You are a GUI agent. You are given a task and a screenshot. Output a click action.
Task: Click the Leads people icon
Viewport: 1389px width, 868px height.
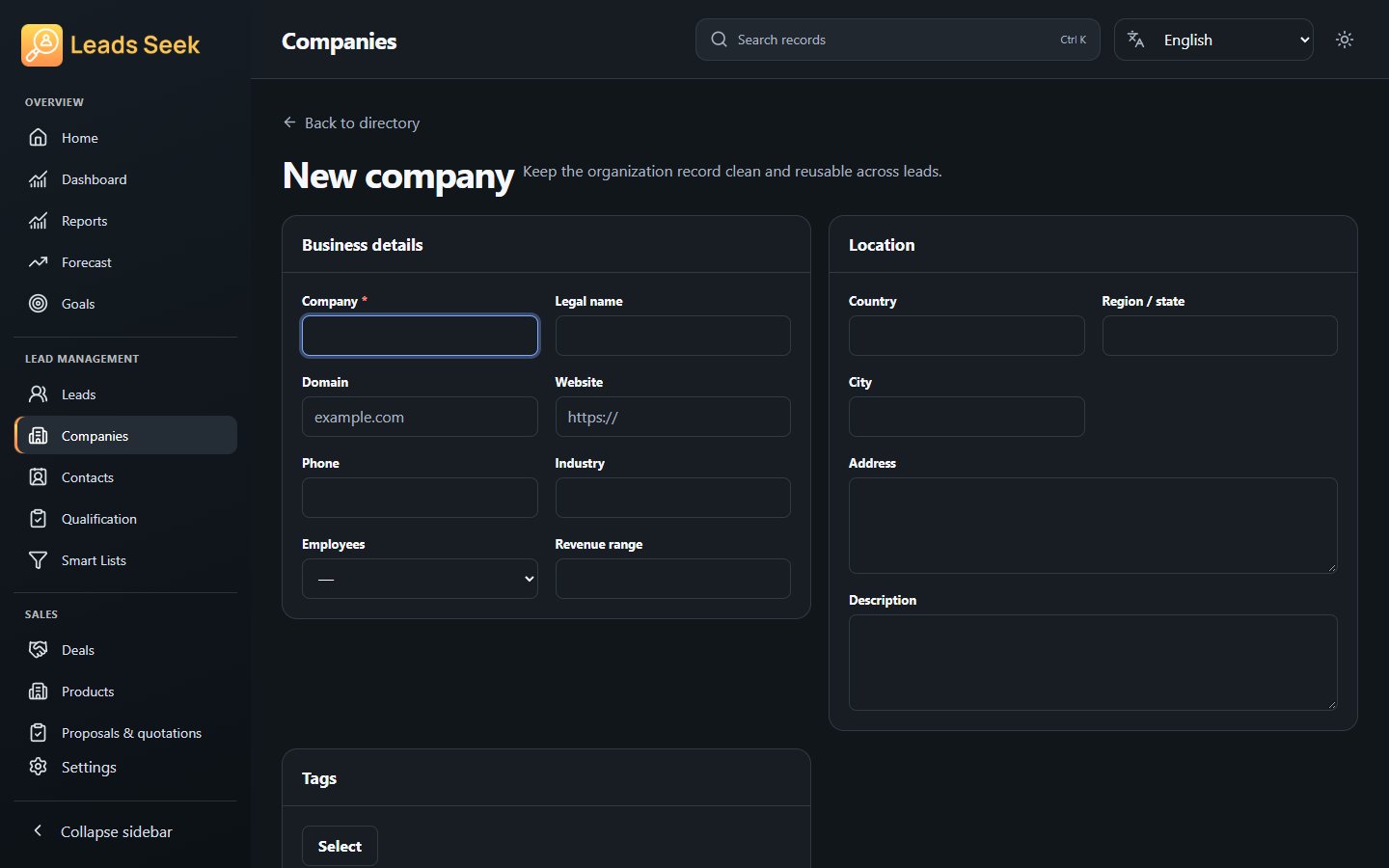pyautogui.click(x=38, y=394)
